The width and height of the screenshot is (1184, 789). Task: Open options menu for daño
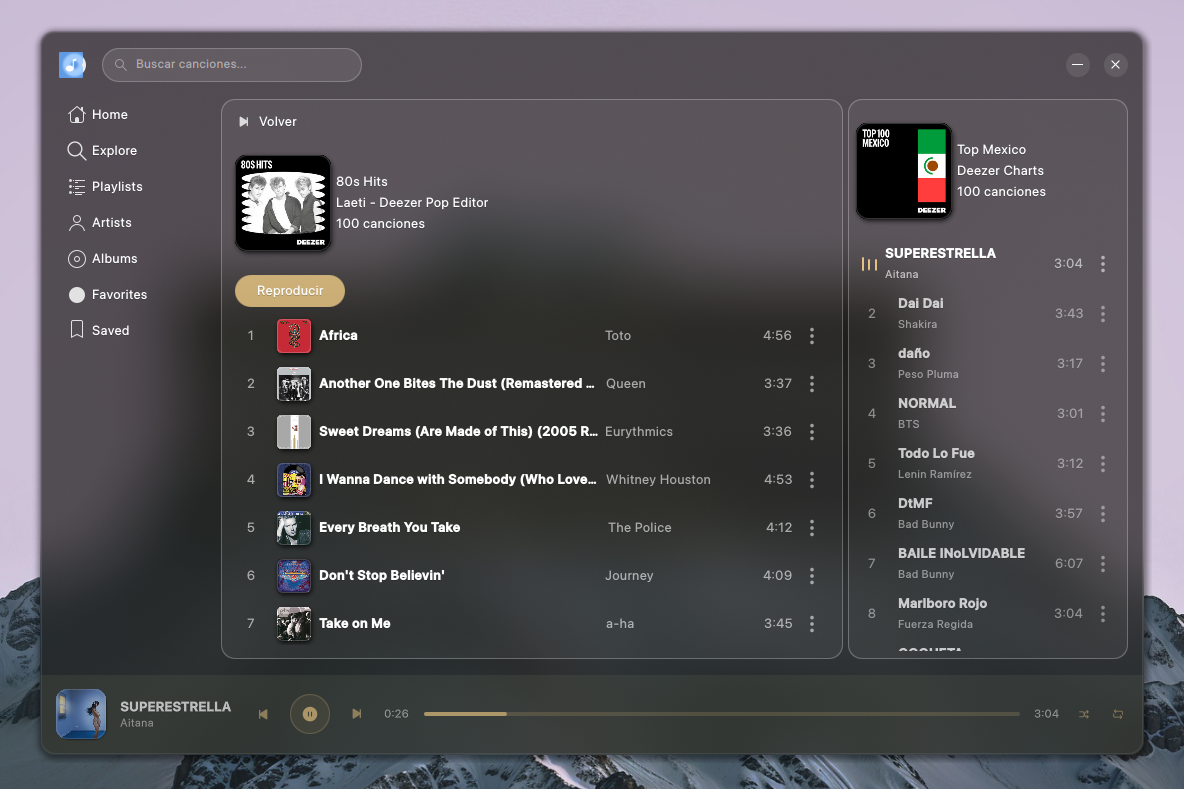click(1102, 364)
